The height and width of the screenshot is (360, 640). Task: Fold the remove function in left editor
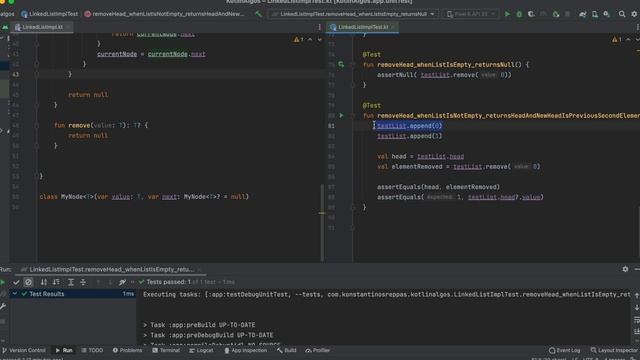tap(37, 125)
